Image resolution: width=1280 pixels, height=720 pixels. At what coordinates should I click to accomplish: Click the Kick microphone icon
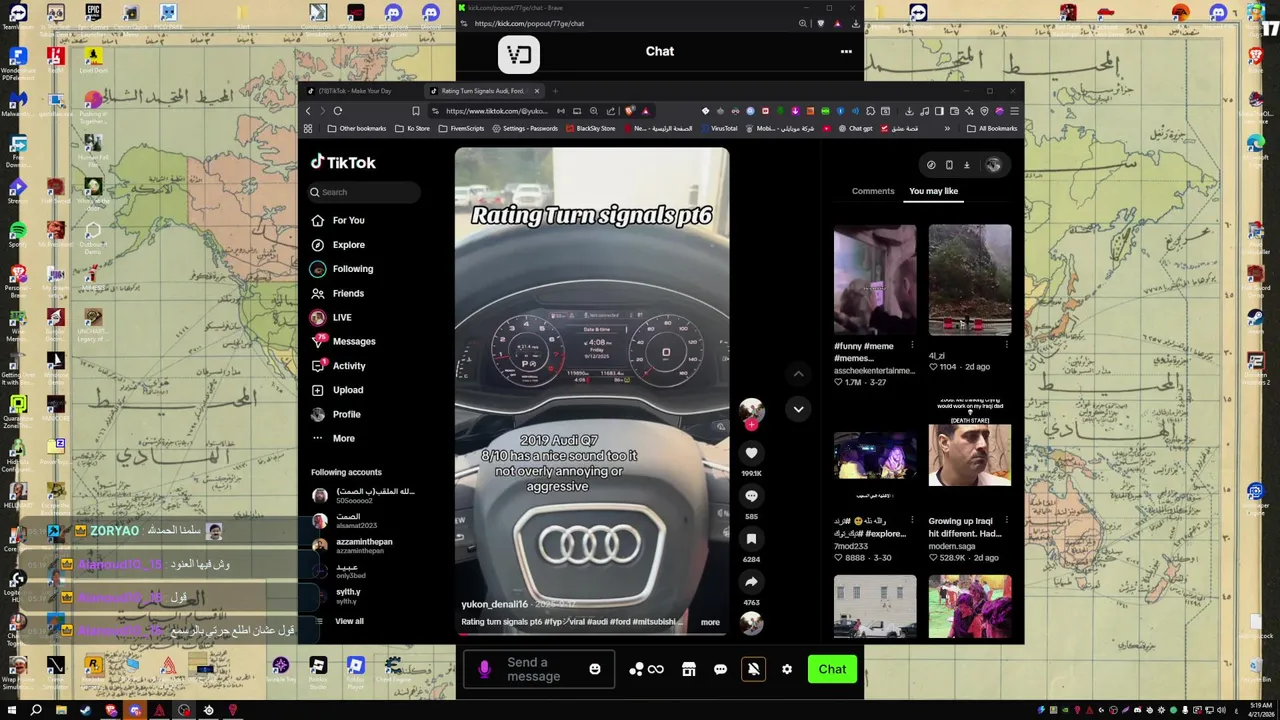[x=485, y=669]
